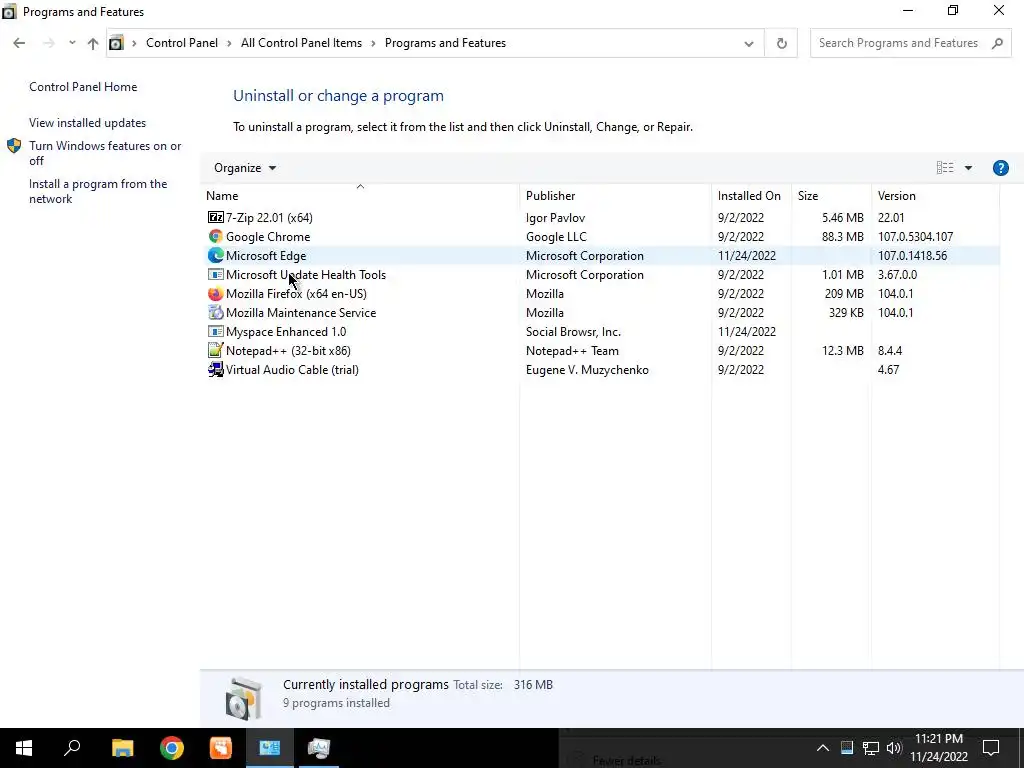1024x768 pixels.
Task: Open Turn Windows features on or off
Action: tap(105, 153)
